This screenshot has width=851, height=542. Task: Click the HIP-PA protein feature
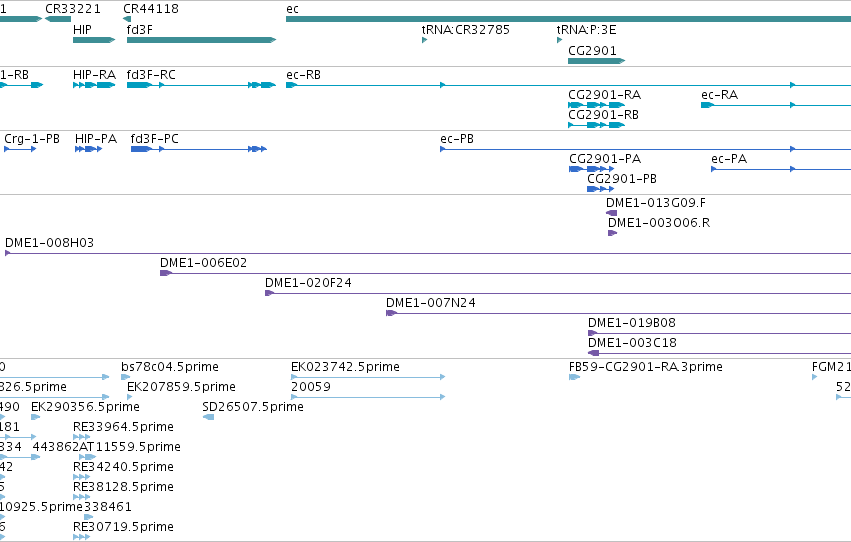88,149
